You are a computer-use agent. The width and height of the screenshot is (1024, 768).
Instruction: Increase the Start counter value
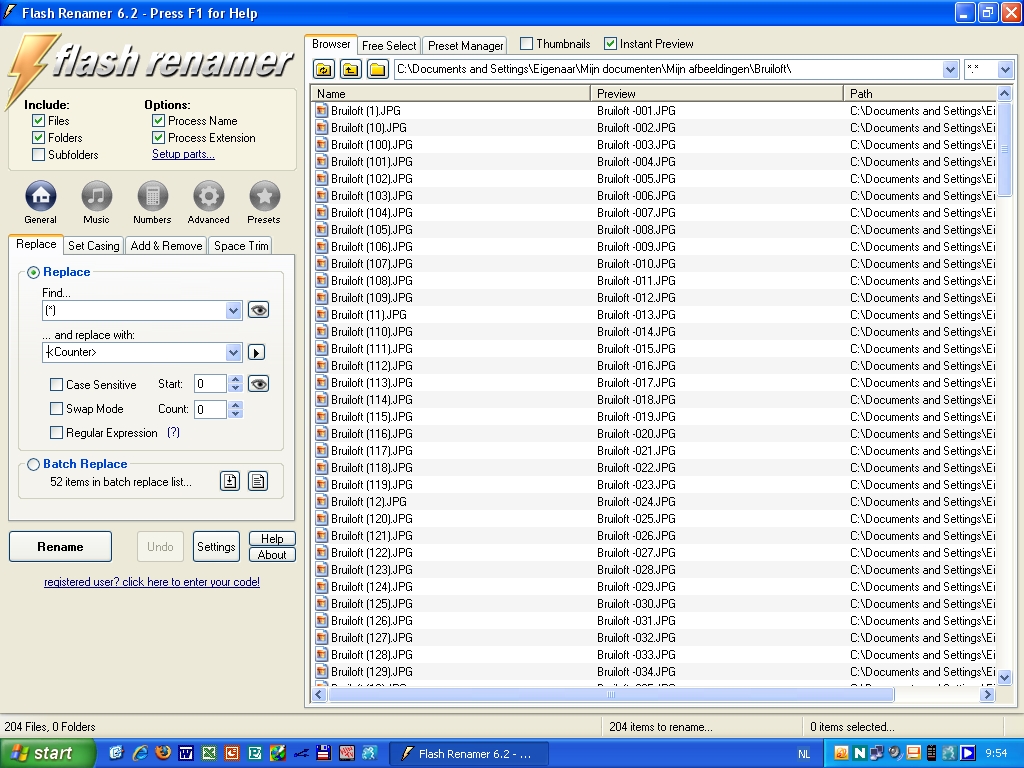coord(236,379)
